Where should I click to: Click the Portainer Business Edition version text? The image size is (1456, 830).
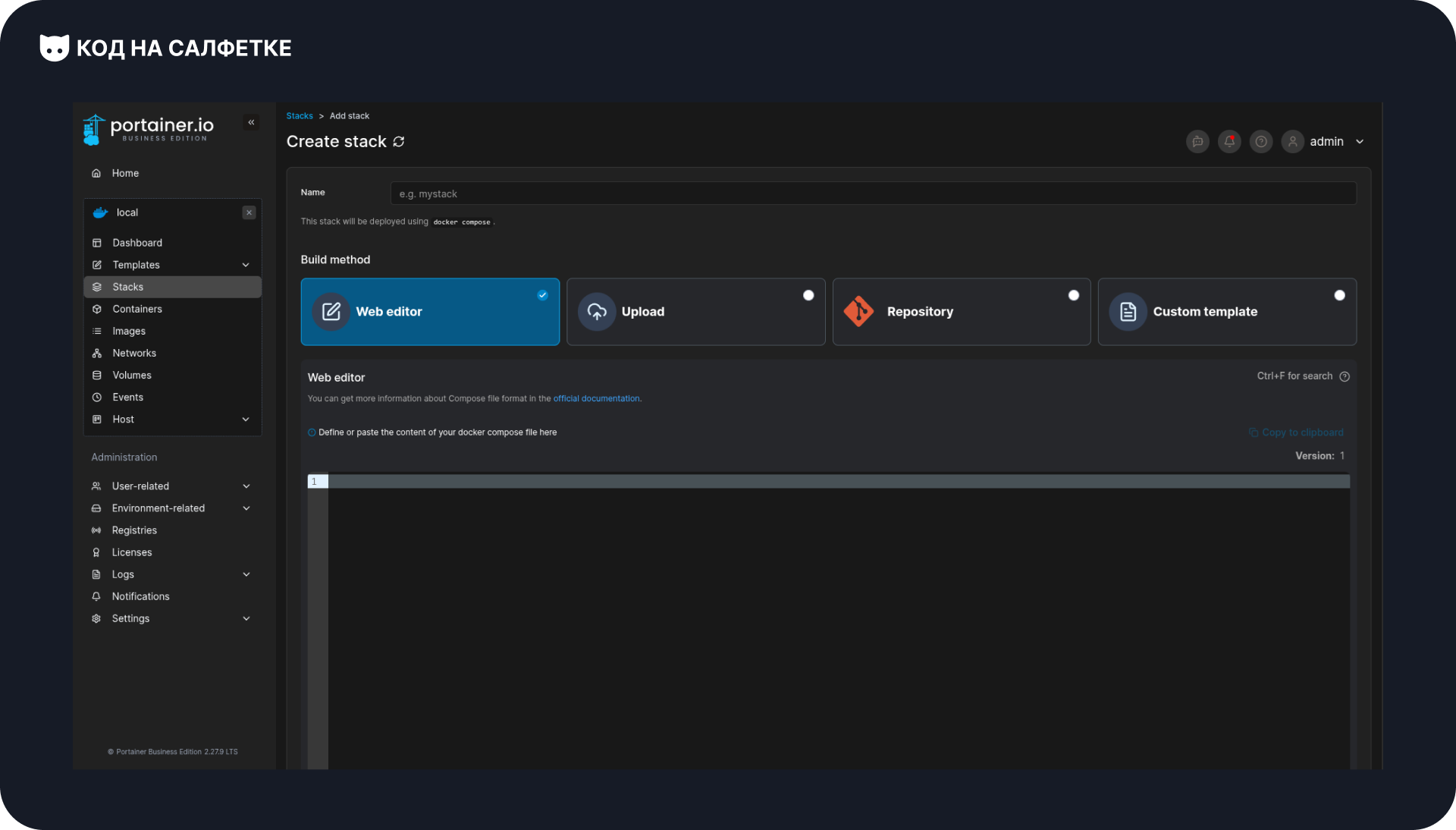[173, 752]
